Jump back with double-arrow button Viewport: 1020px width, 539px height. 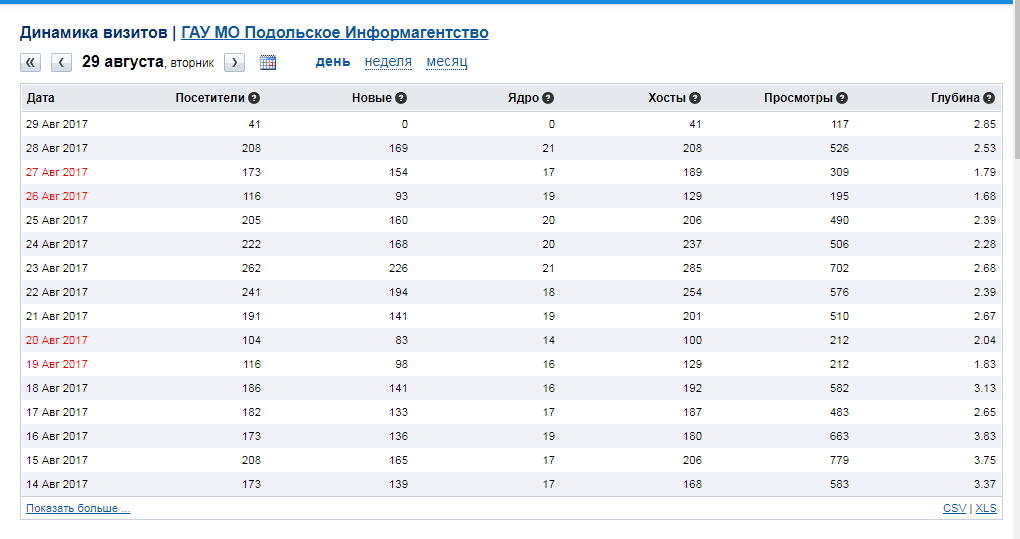[x=31, y=62]
